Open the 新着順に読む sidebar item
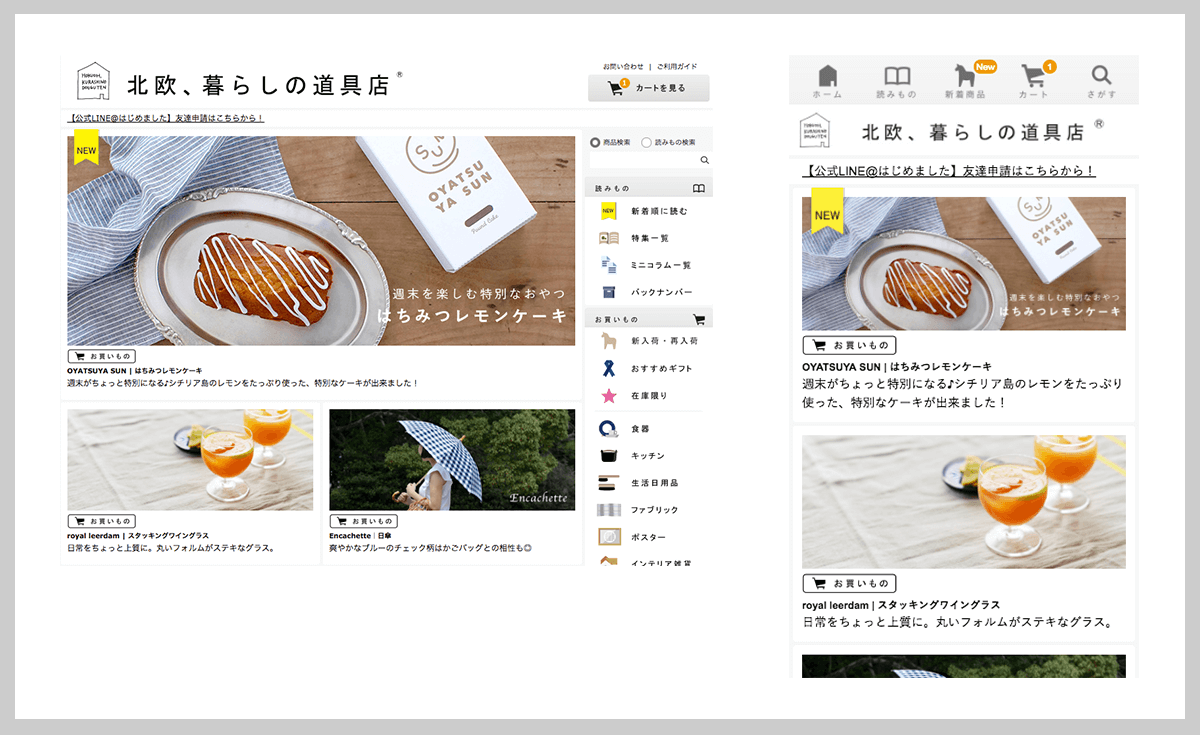The height and width of the screenshot is (735, 1200). point(648,212)
